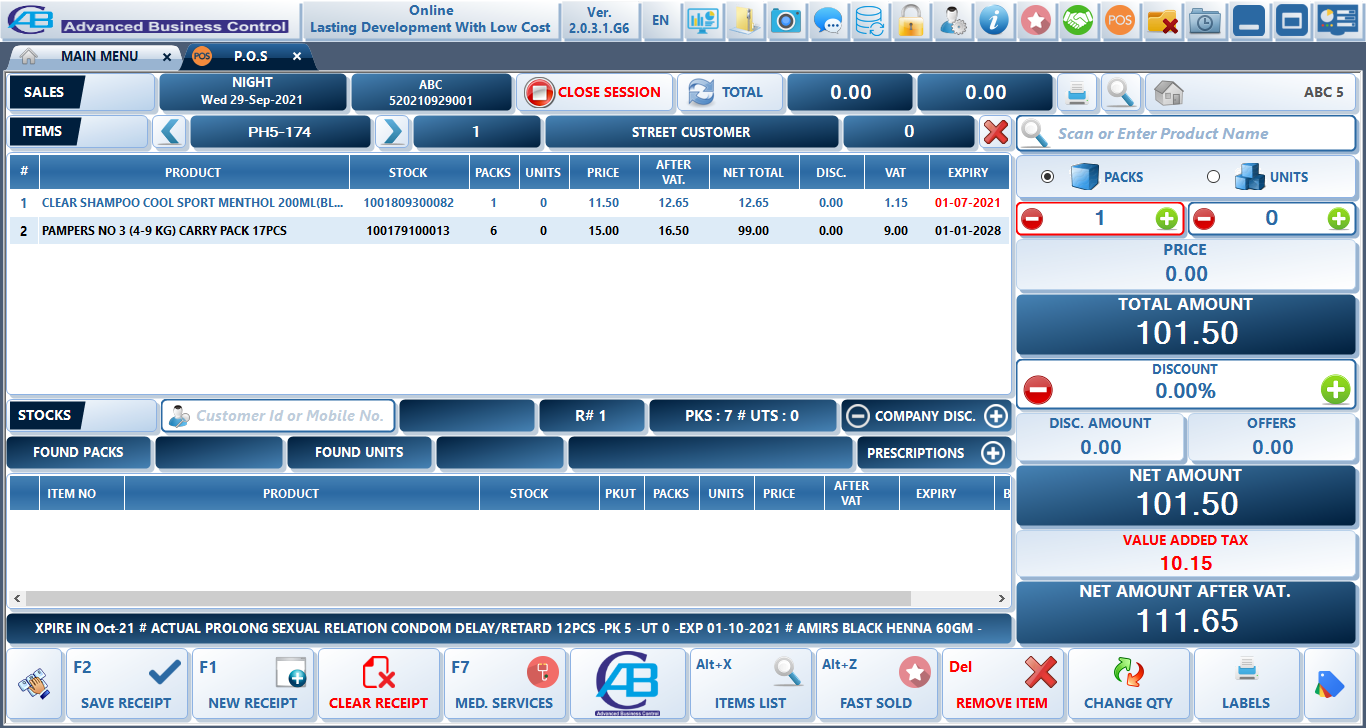Click the Save Receipt button
This screenshot has width=1366, height=728.
126,684
